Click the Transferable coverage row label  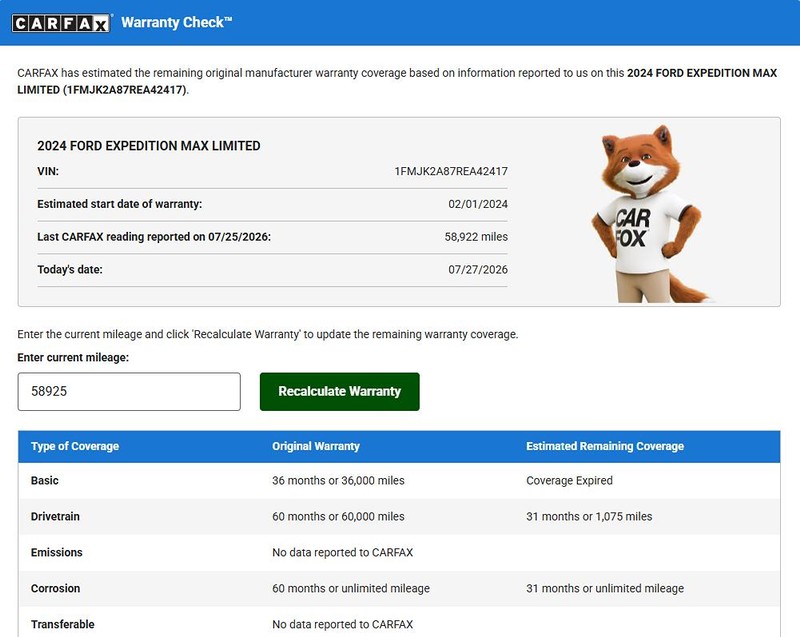63,624
